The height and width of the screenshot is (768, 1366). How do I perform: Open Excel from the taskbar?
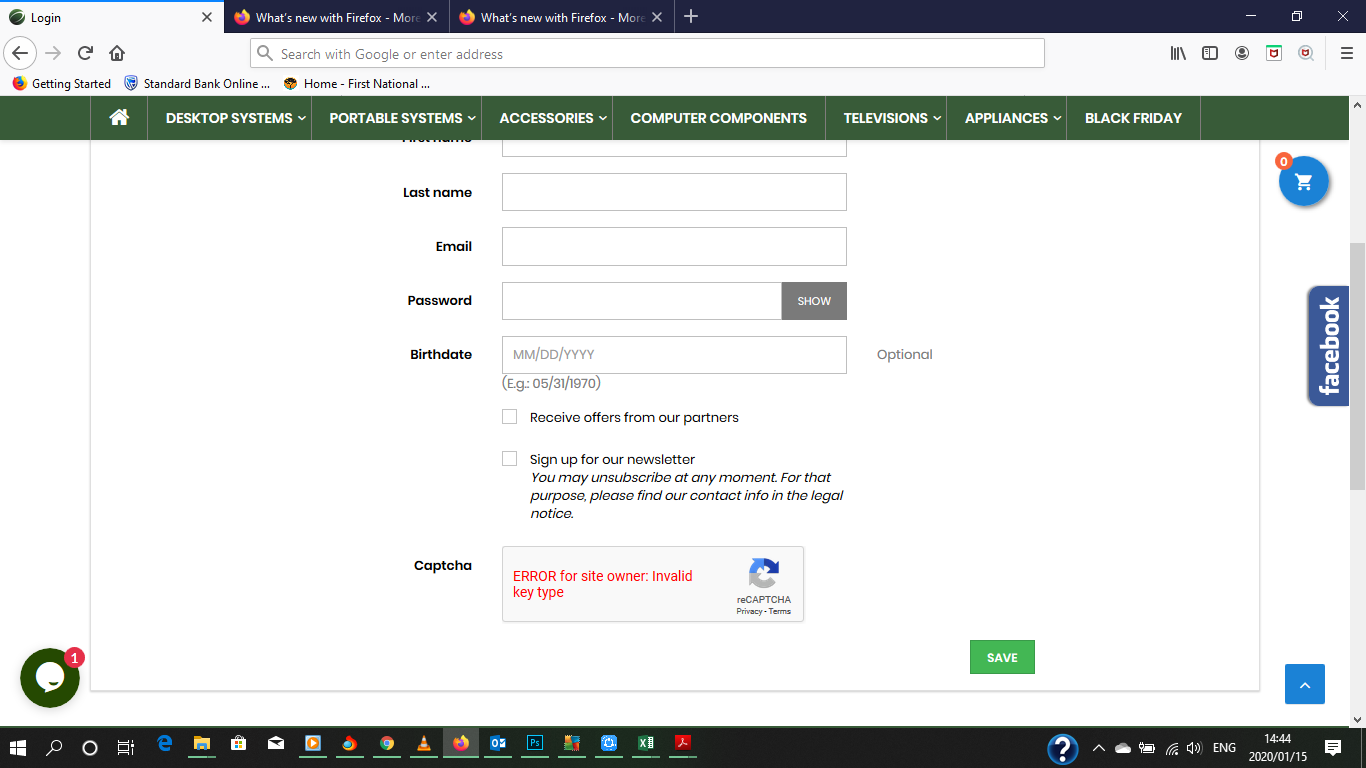[645, 745]
